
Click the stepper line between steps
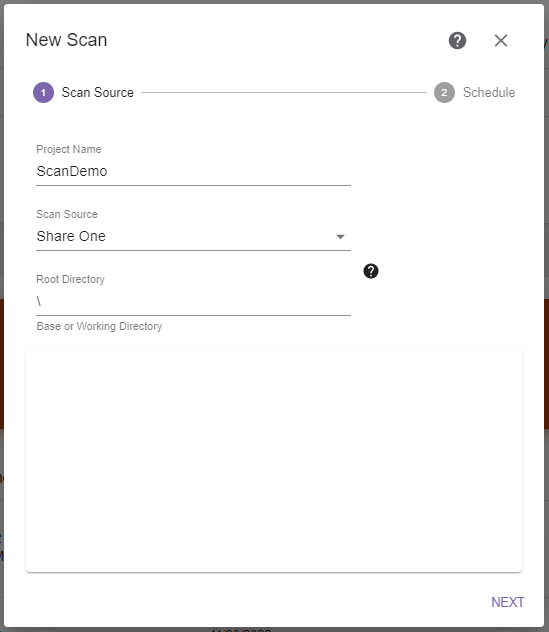pyautogui.click(x=284, y=92)
